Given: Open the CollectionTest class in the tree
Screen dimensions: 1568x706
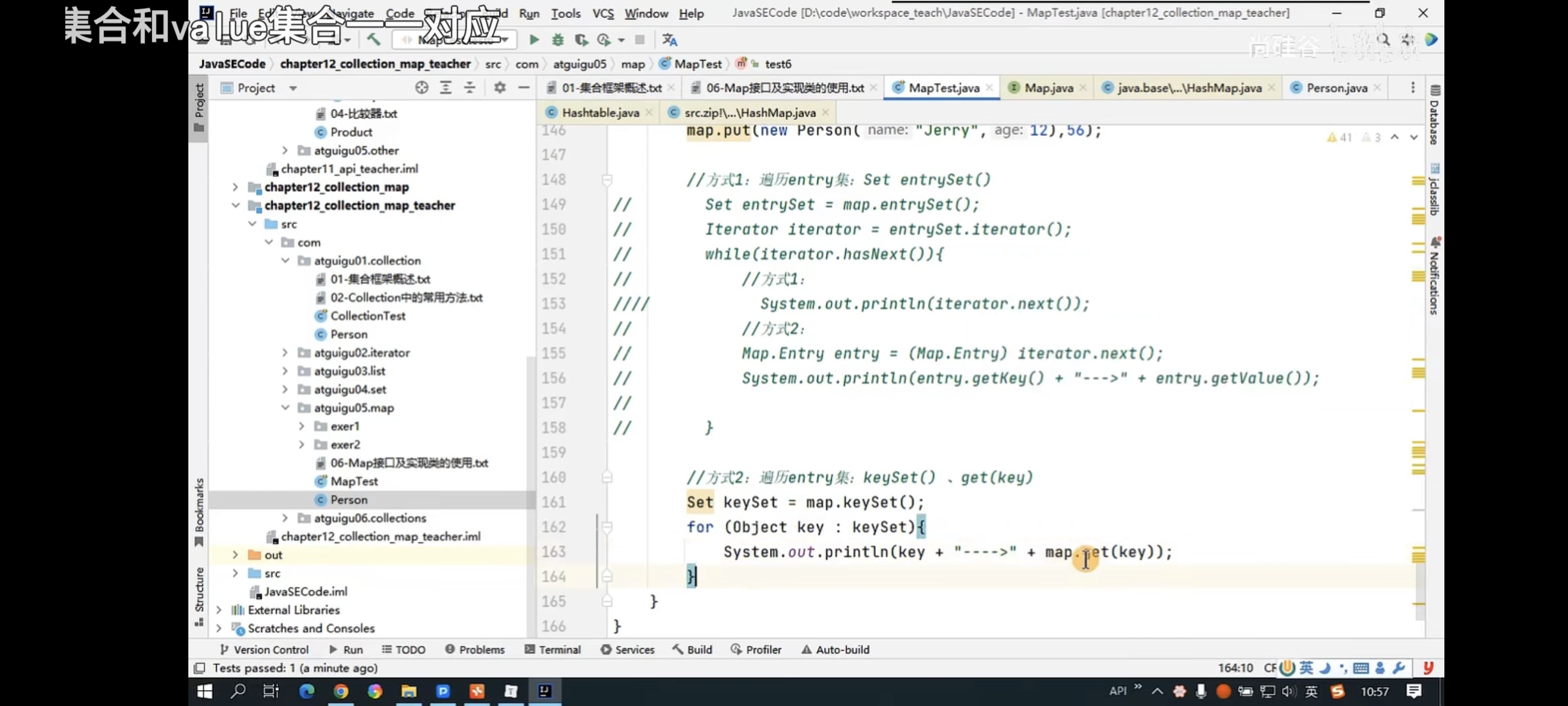Looking at the screenshot, I should pyautogui.click(x=368, y=316).
